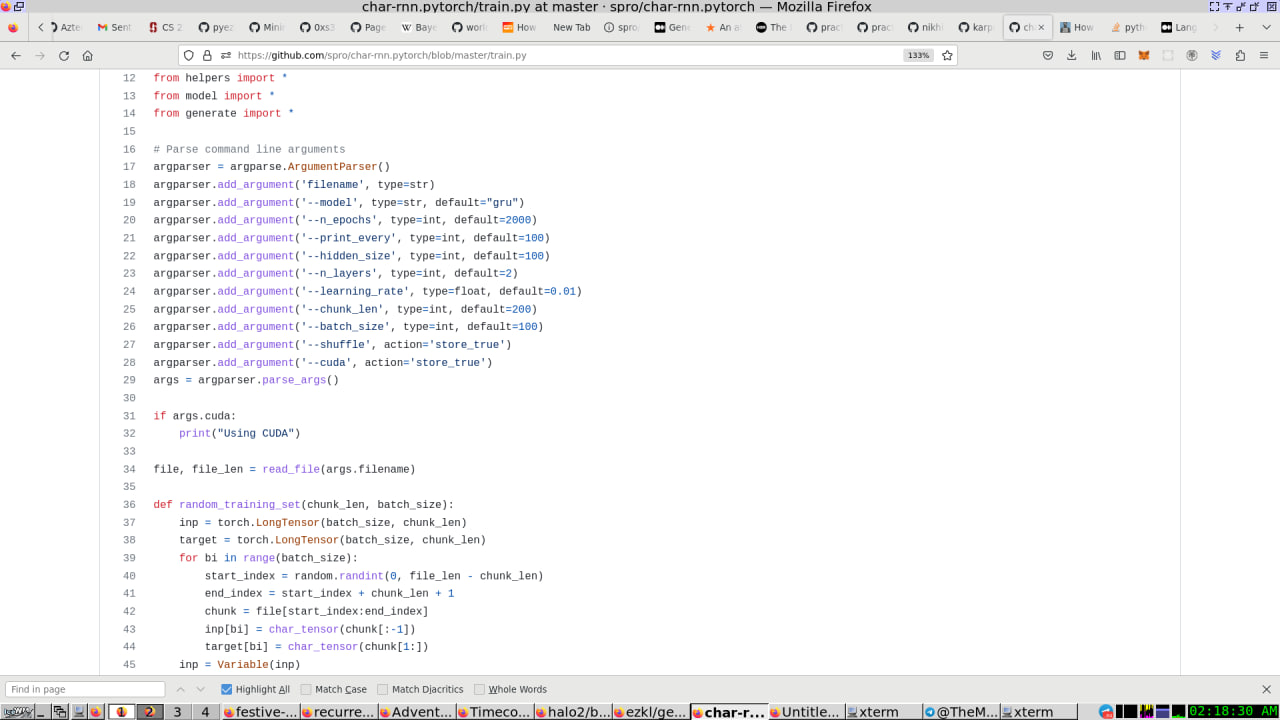Click the blue chevrons extension icon
Screen dimensions: 1280x720
pyautogui.click(x=1216, y=56)
